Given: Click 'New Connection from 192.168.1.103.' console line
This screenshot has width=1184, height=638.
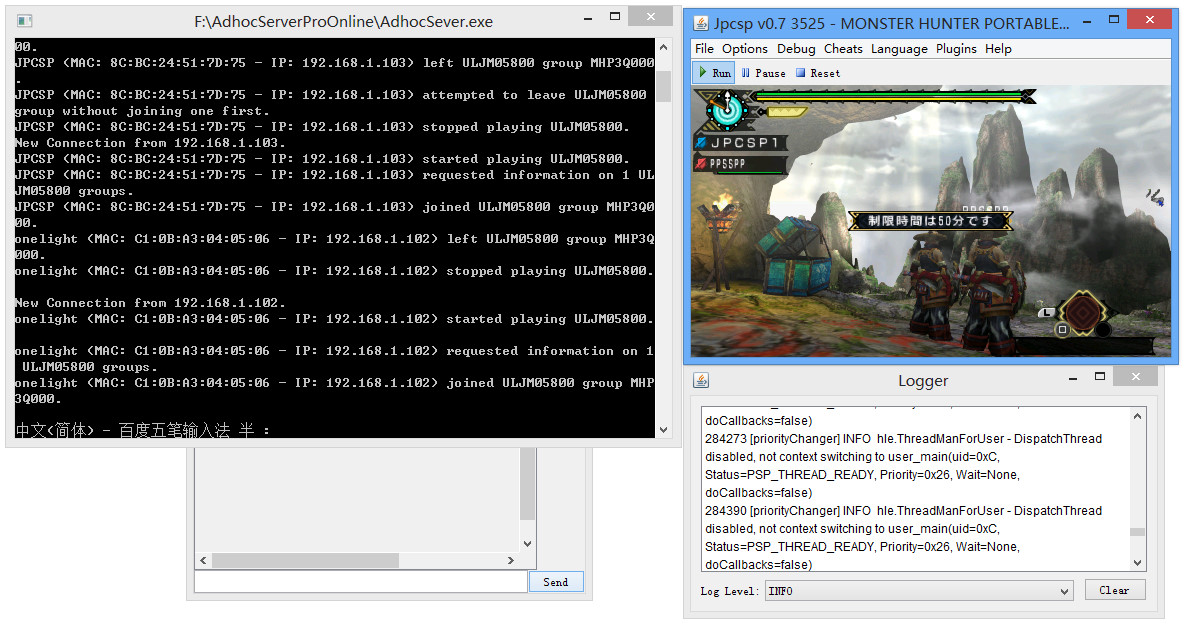Looking at the screenshot, I should 150,143.
